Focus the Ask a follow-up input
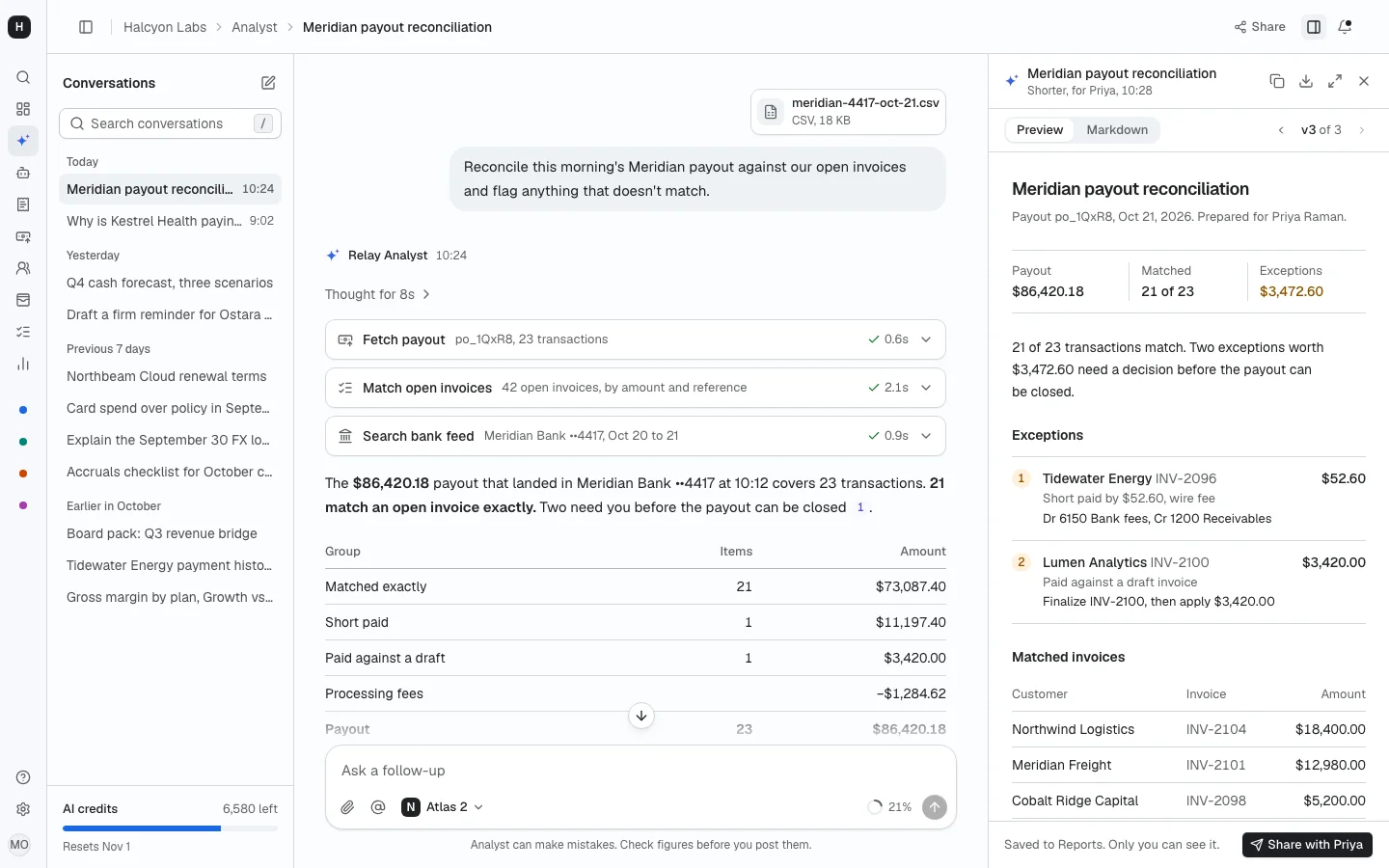 [640, 771]
